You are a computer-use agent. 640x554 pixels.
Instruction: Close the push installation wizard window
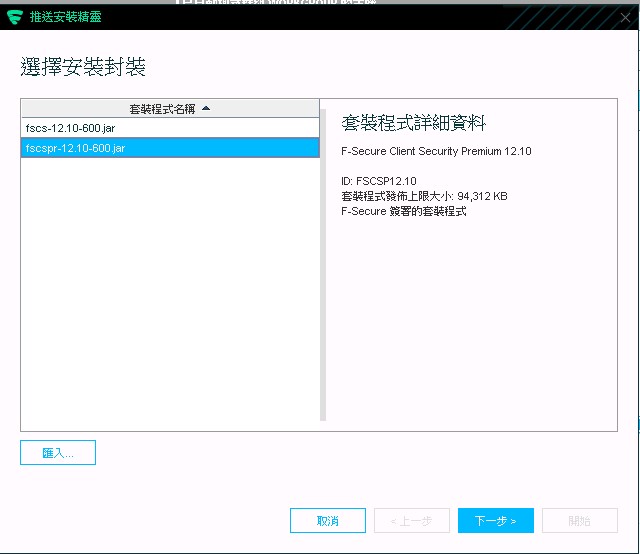(625, 18)
